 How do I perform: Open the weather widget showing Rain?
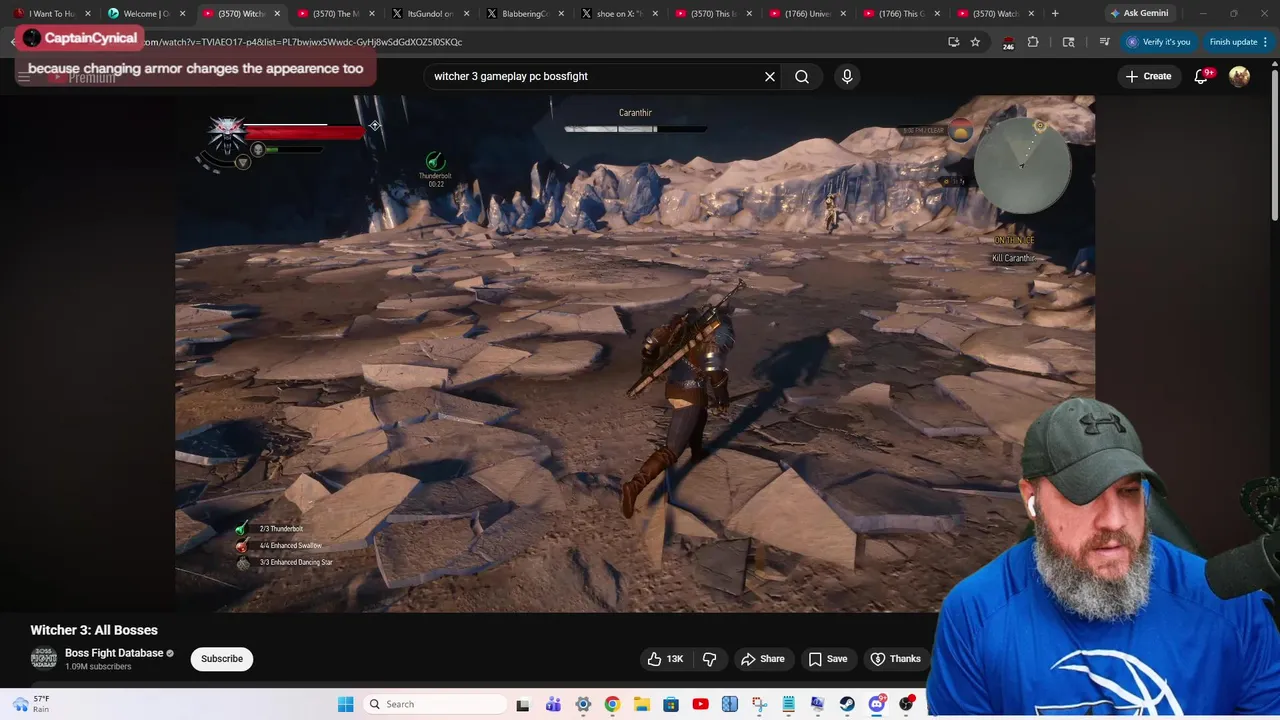32,704
